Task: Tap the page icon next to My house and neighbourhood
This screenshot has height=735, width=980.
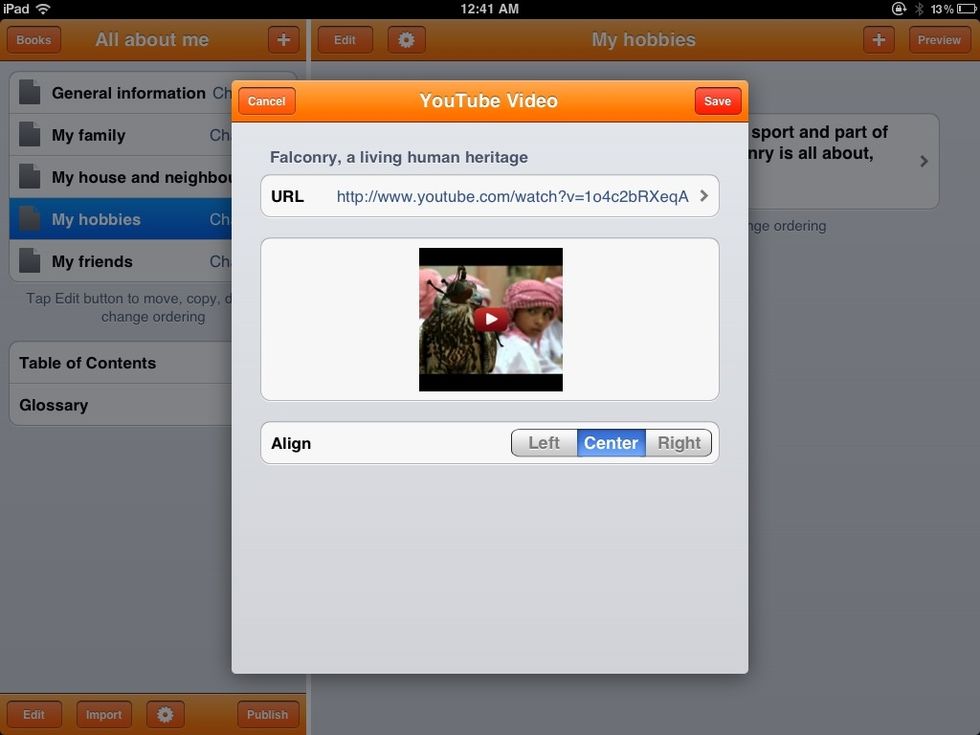Action: pyautogui.click(x=30, y=176)
